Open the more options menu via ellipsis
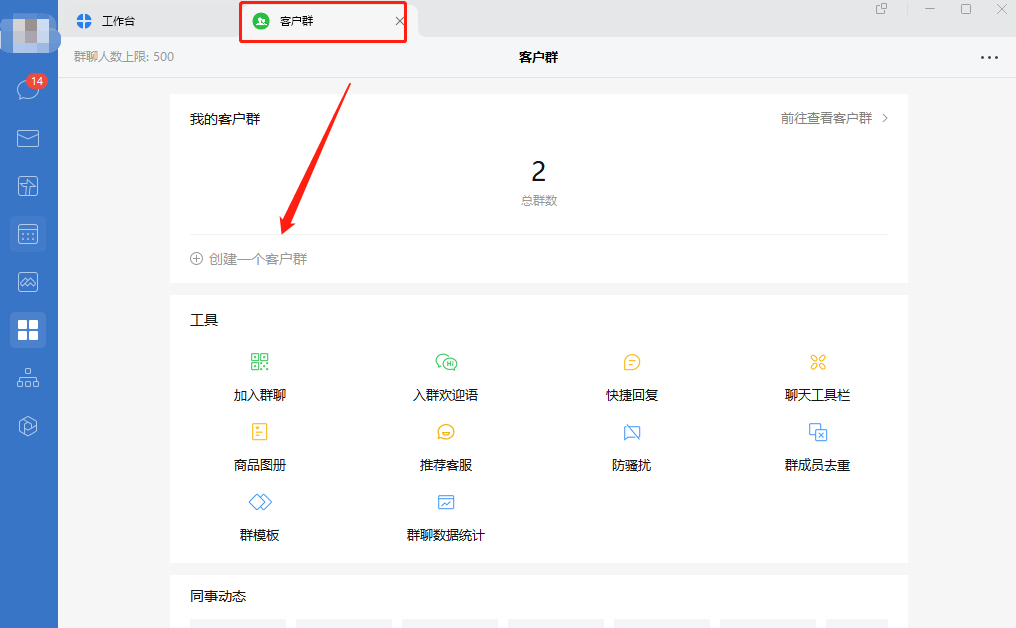Screen dimensions: 1016x628 (990, 57)
